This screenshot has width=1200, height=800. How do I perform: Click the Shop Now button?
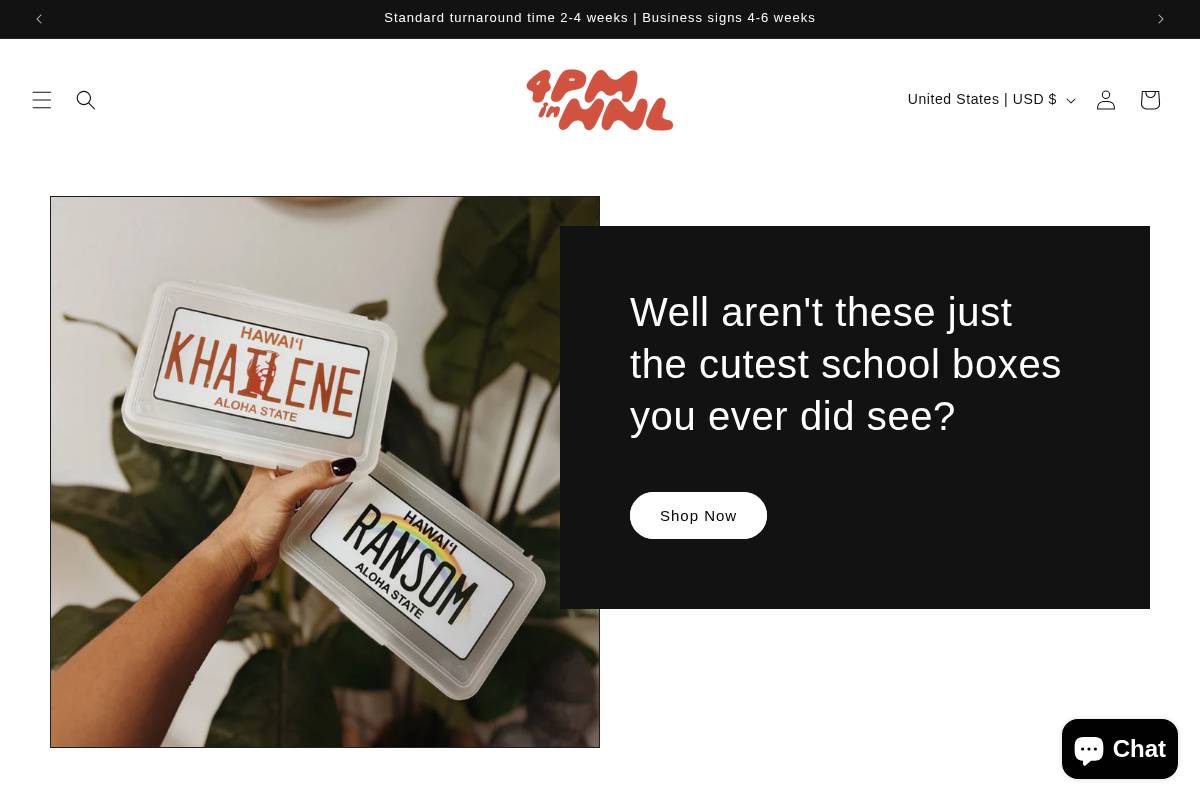[698, 515]
